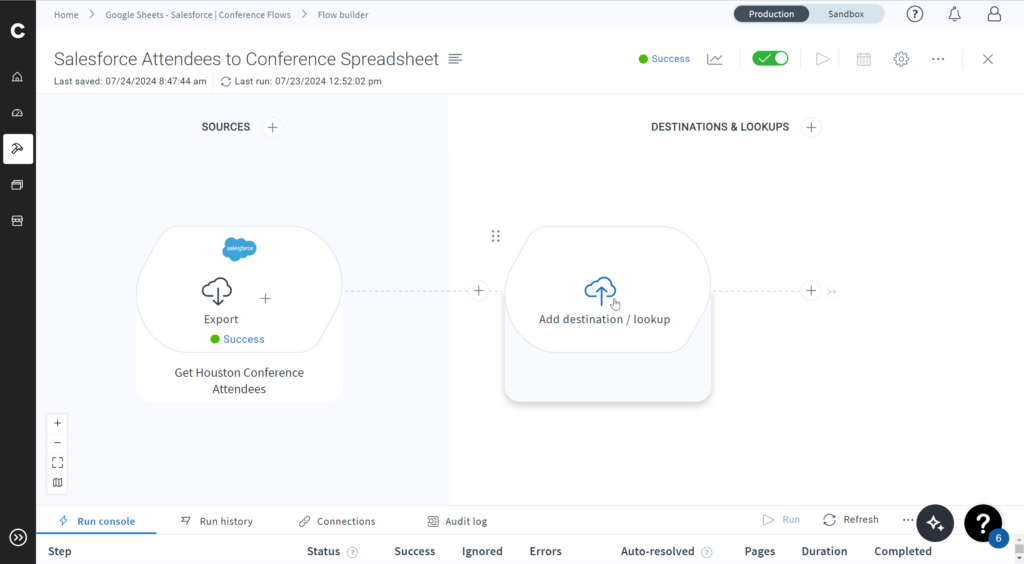Viewport: 1024px width, 564px height.
Task: Open the flow more options ellipsis
Action: coord(938,59)
